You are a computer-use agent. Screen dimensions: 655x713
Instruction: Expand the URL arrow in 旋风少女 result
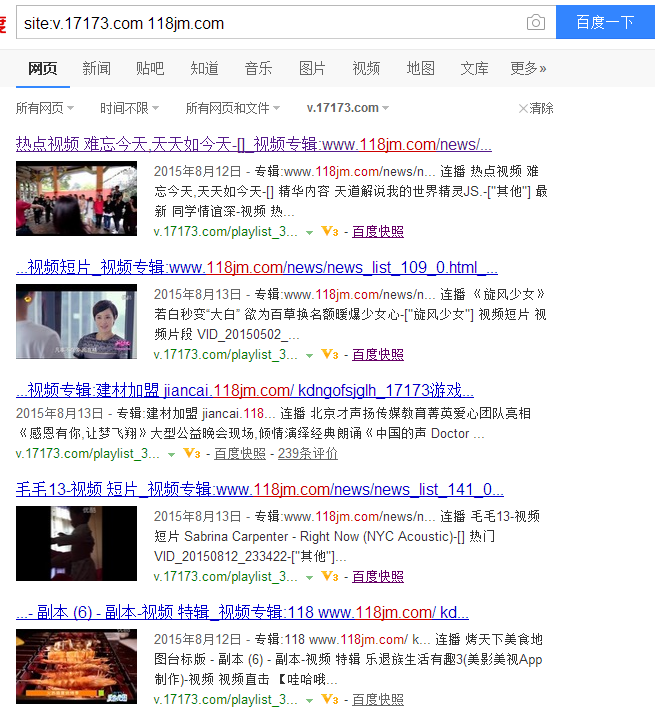point(309,356)
